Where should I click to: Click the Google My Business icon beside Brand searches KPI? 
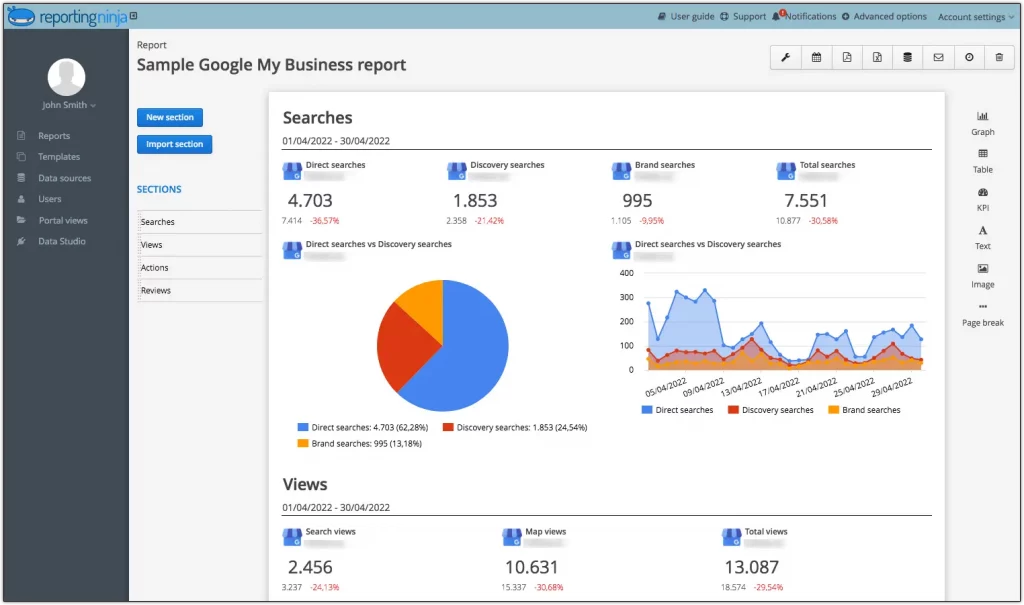point(621,171)
